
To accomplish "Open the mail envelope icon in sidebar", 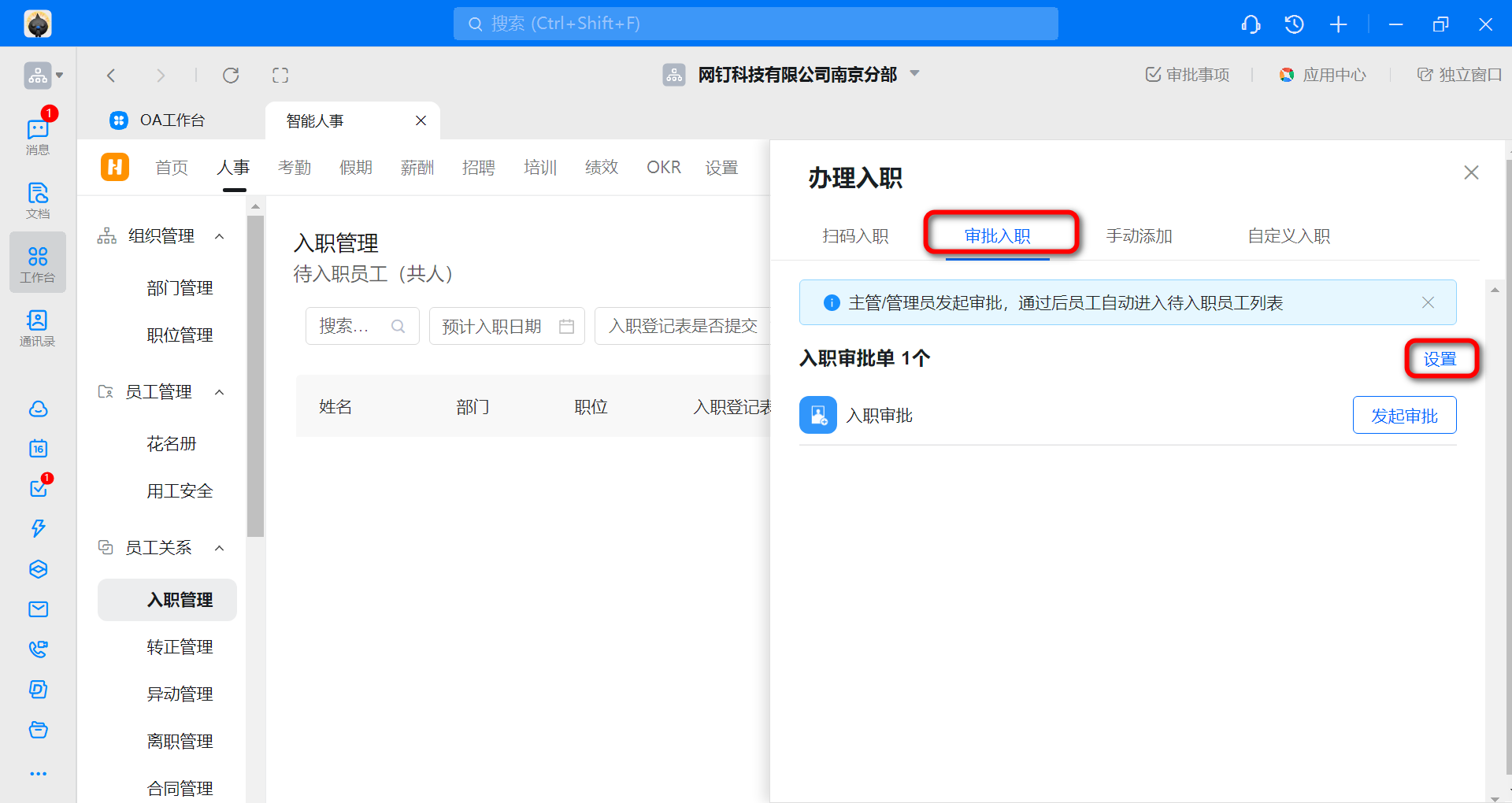I will pos(38,609).
